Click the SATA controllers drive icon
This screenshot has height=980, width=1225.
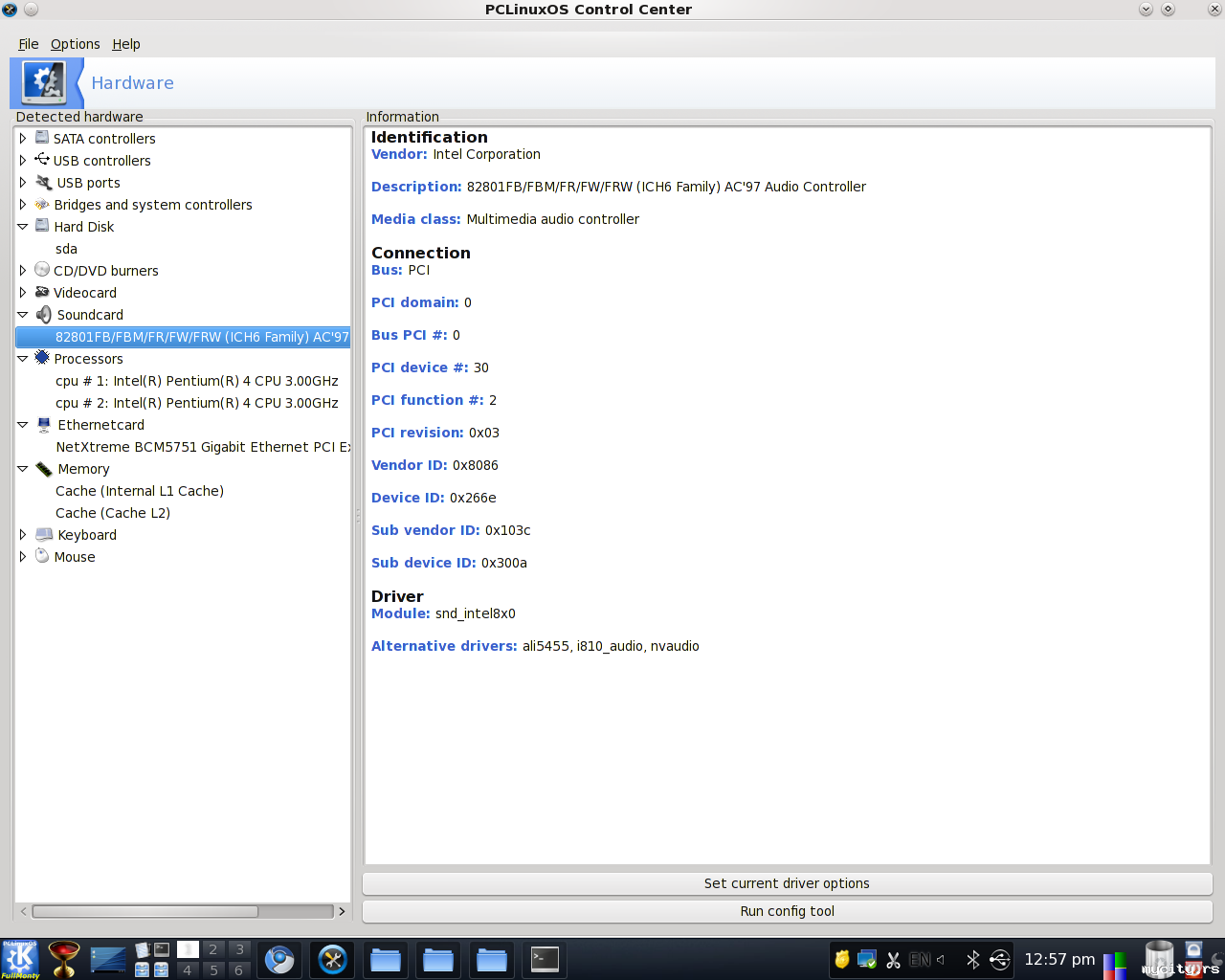[42, 138]
